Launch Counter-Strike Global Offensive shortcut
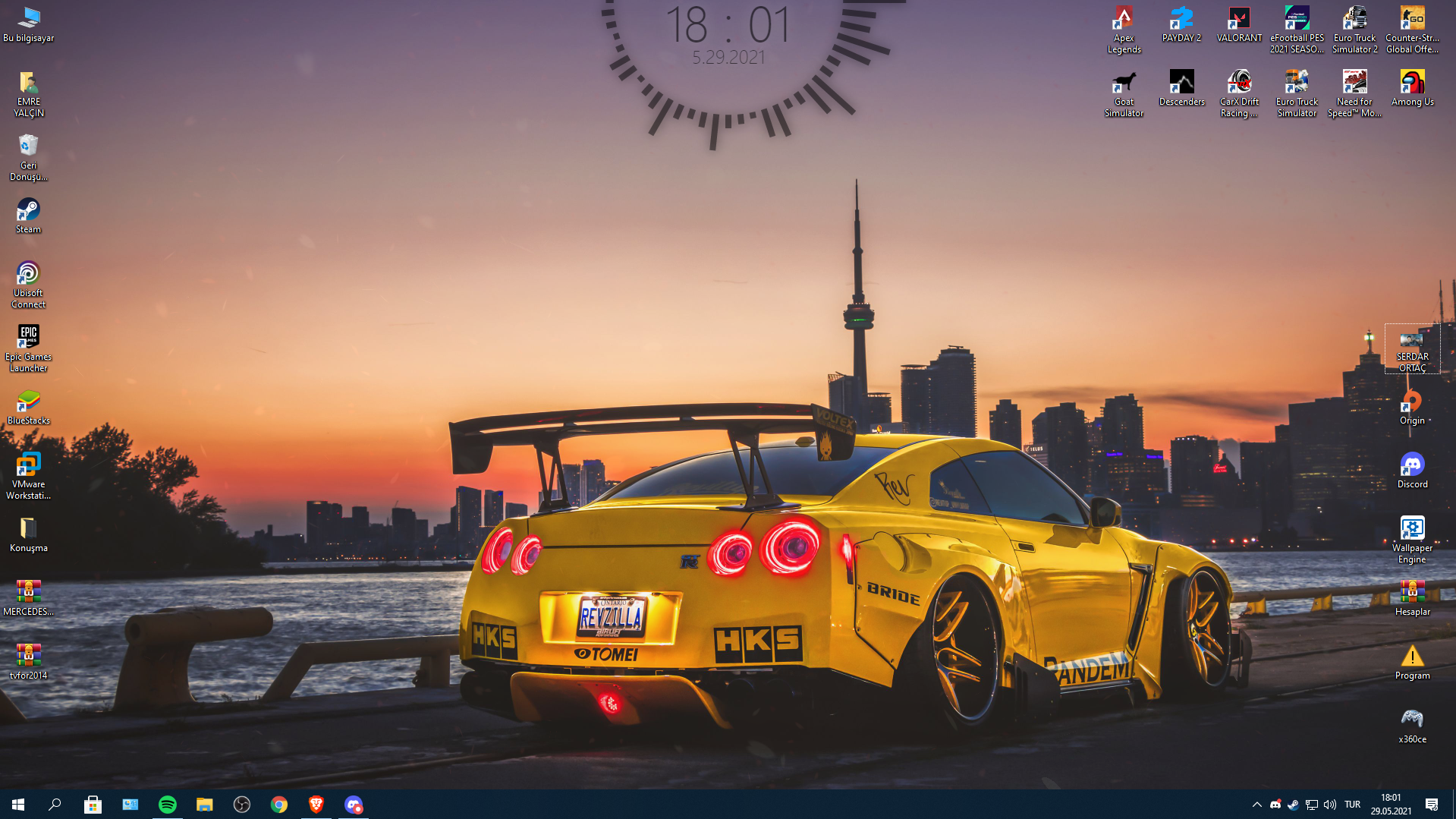 click(1412, 30)
